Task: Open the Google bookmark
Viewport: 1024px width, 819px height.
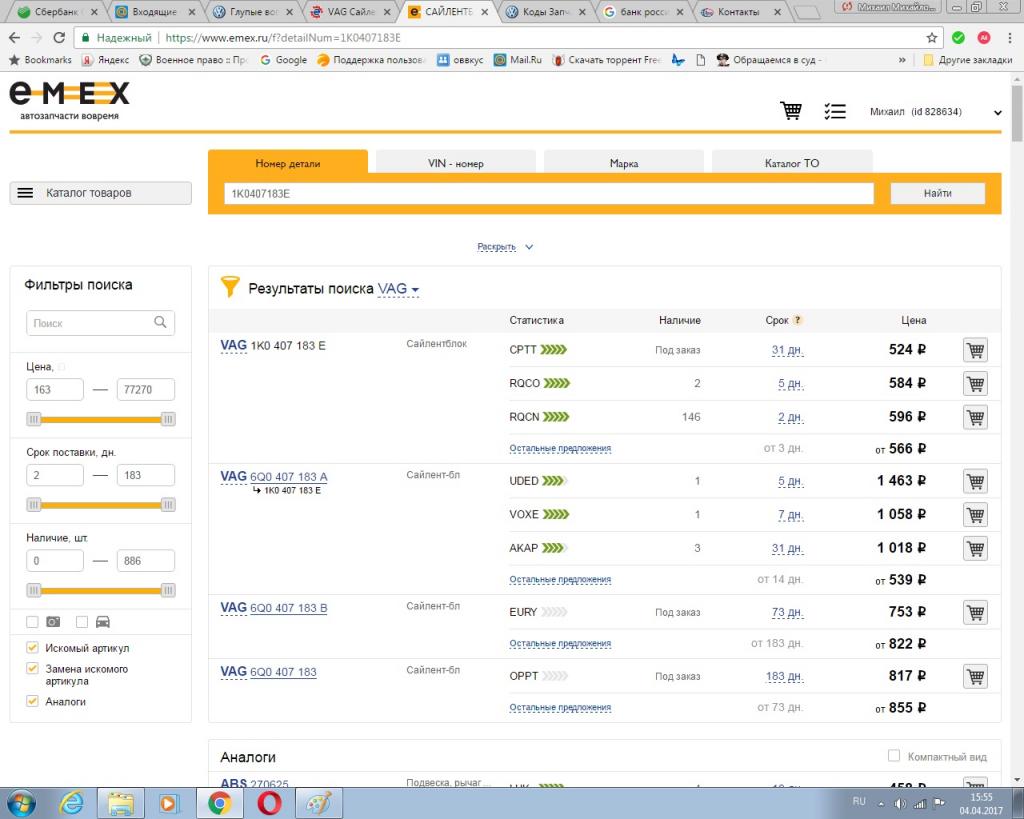Action: (283, 60)
